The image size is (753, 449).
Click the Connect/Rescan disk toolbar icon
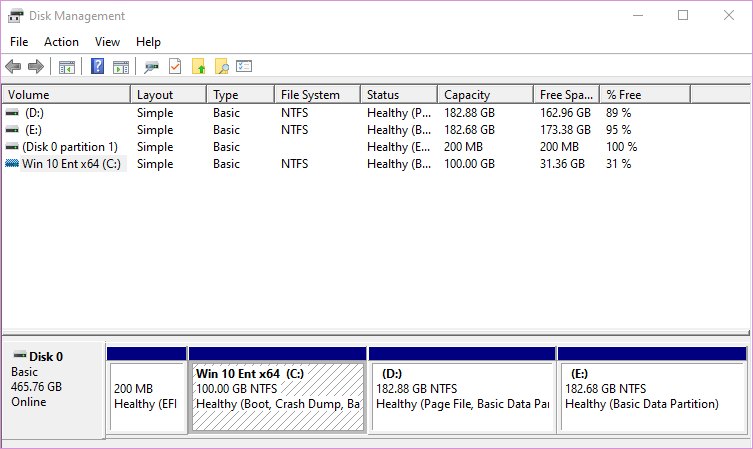coord(151,67)
